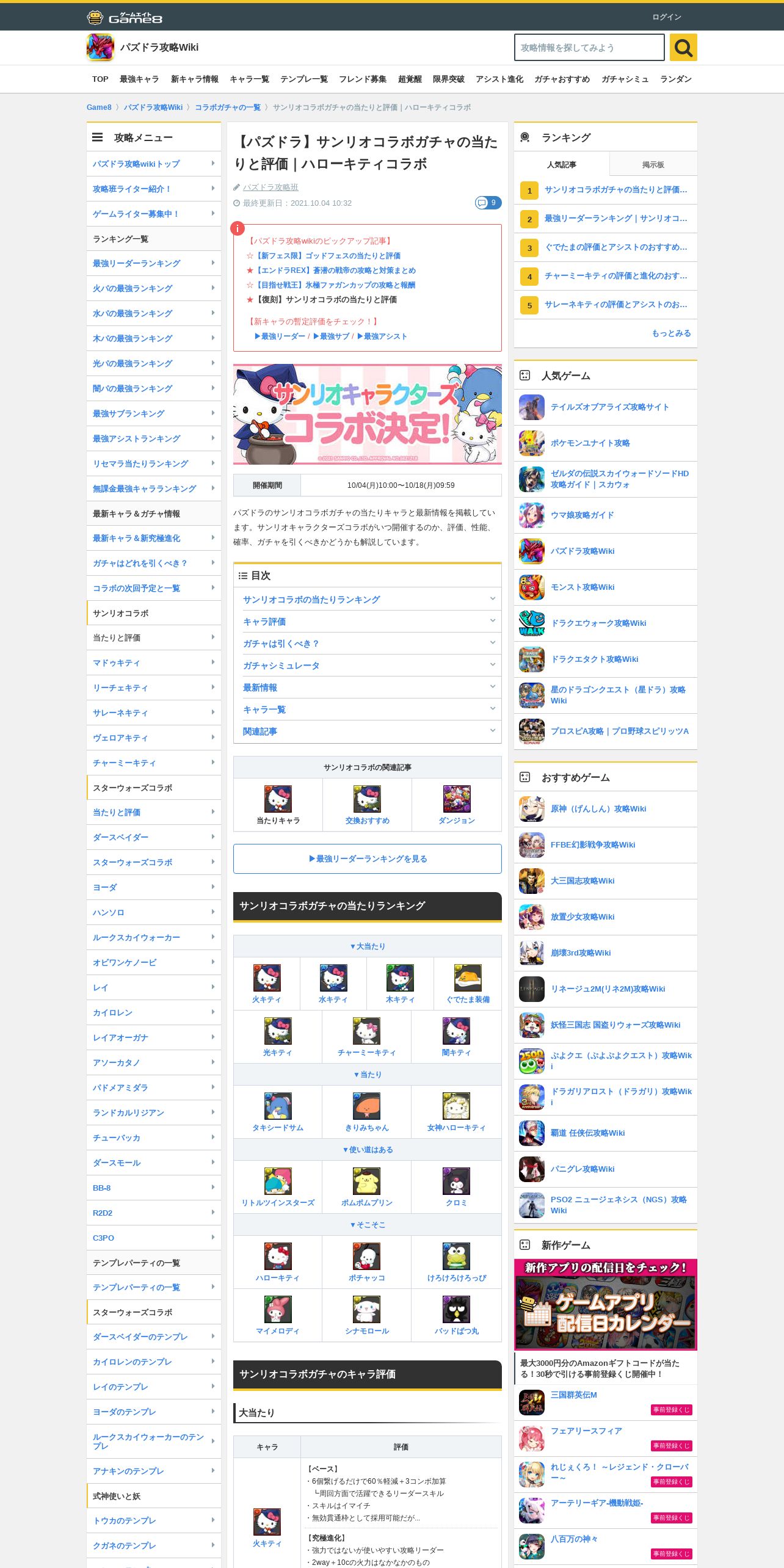The height and width of the screenshot is (1568, 784).
Task: Click きりみちゃん character icon
Action: (367, 1106)
